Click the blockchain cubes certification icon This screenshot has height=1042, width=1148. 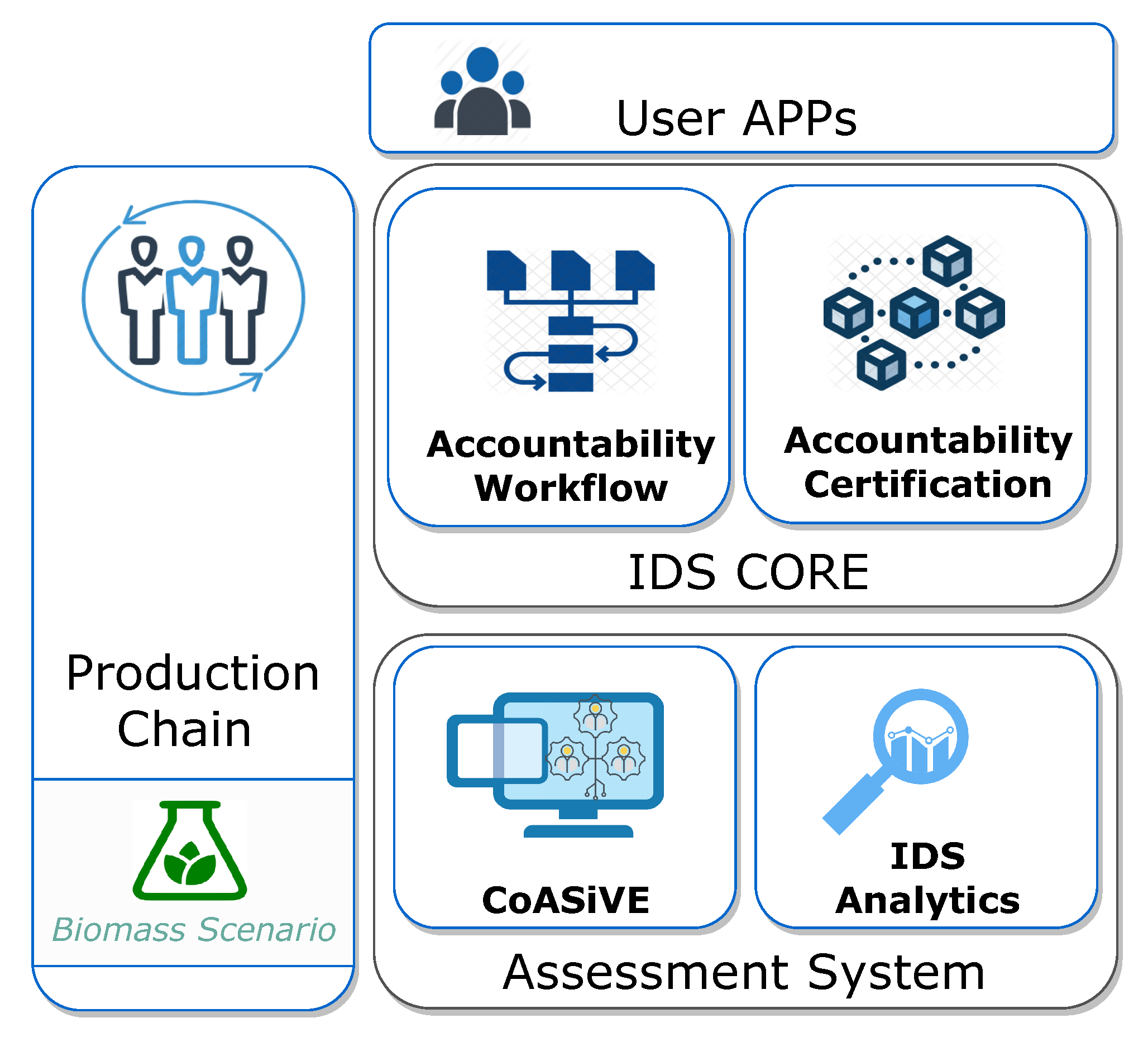pos(914,313)
